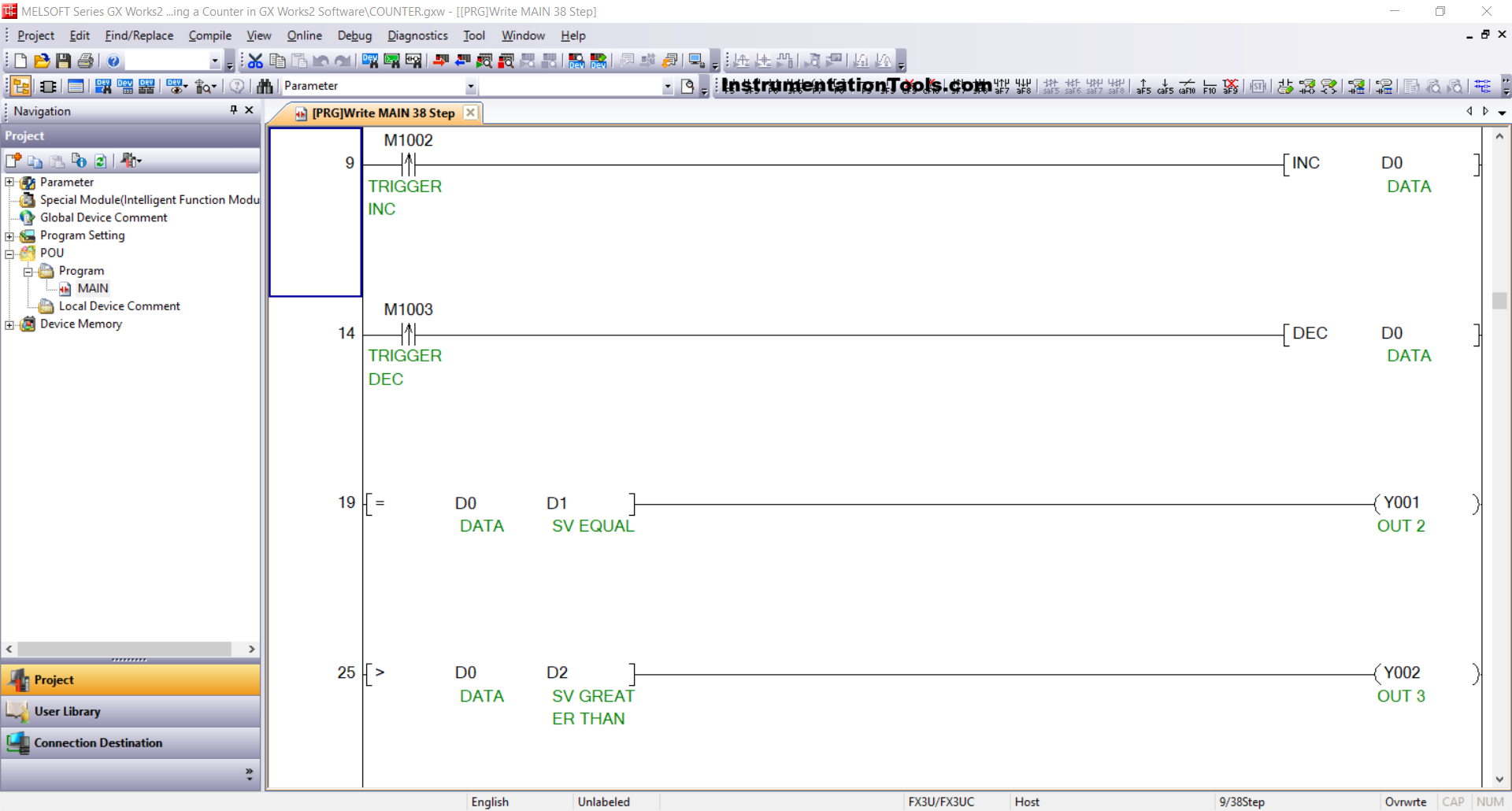Click the binoculars Find icon

pyautogui.click(x=265, y=86)
